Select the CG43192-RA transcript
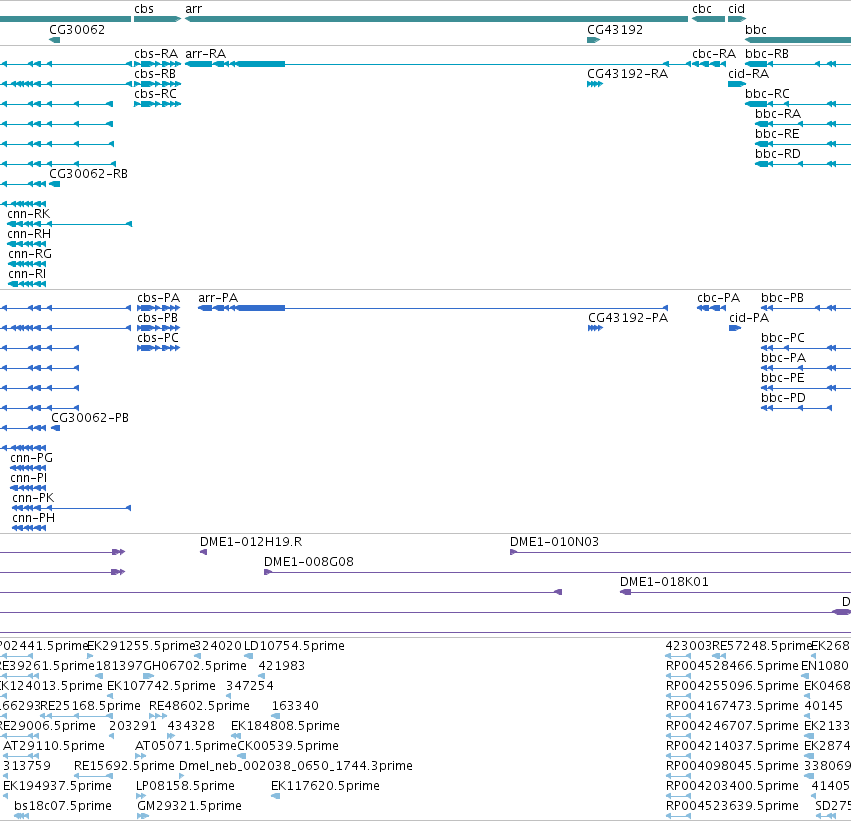This screenshot has height=821, width=851. (595, 84)
